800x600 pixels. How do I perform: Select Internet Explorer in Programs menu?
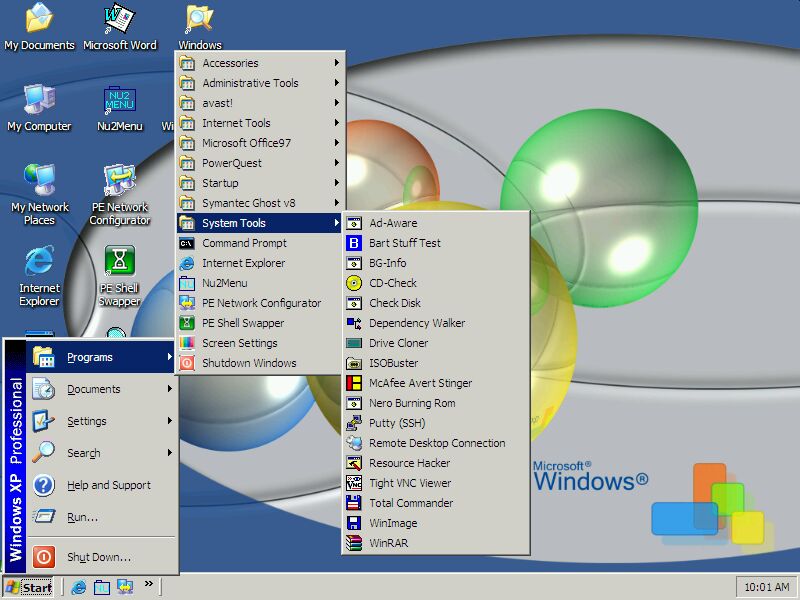(259, 263)
